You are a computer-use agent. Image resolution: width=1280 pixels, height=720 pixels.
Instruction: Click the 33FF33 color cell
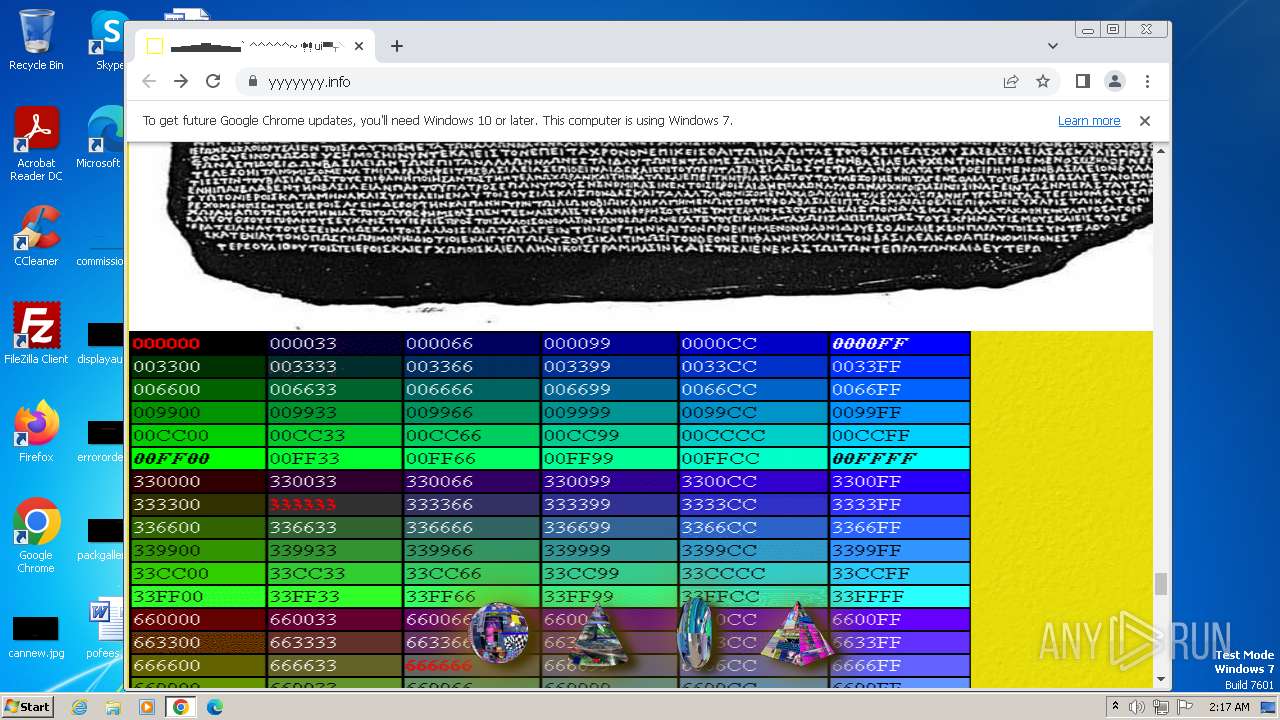point(334,596)
